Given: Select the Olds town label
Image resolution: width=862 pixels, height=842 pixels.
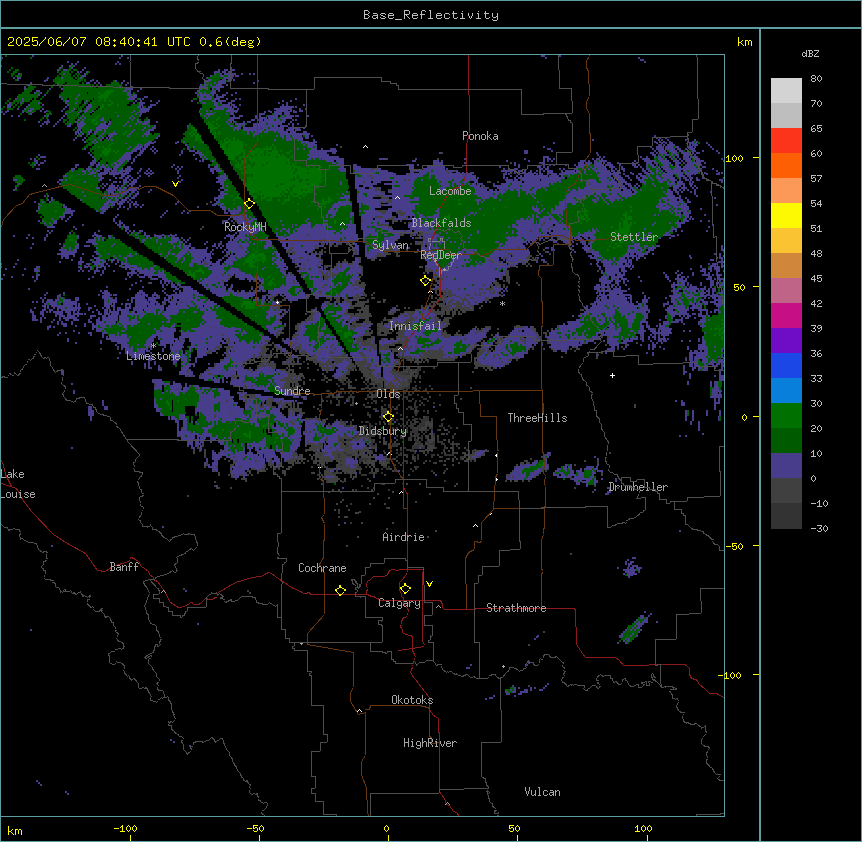Looking at the screenshot, I should click(388, 394).
